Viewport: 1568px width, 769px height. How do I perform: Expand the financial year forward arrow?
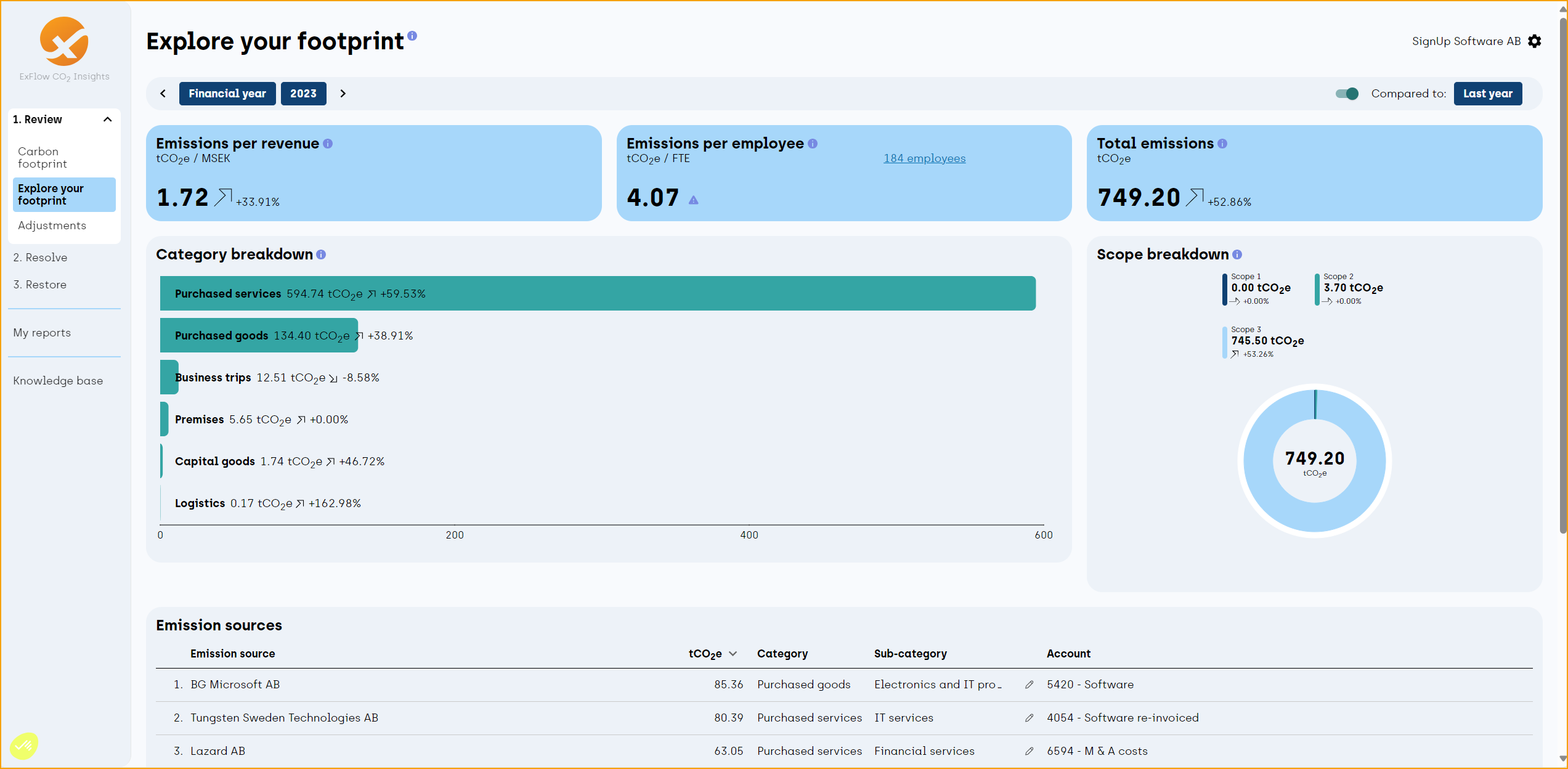coord(343,93)
